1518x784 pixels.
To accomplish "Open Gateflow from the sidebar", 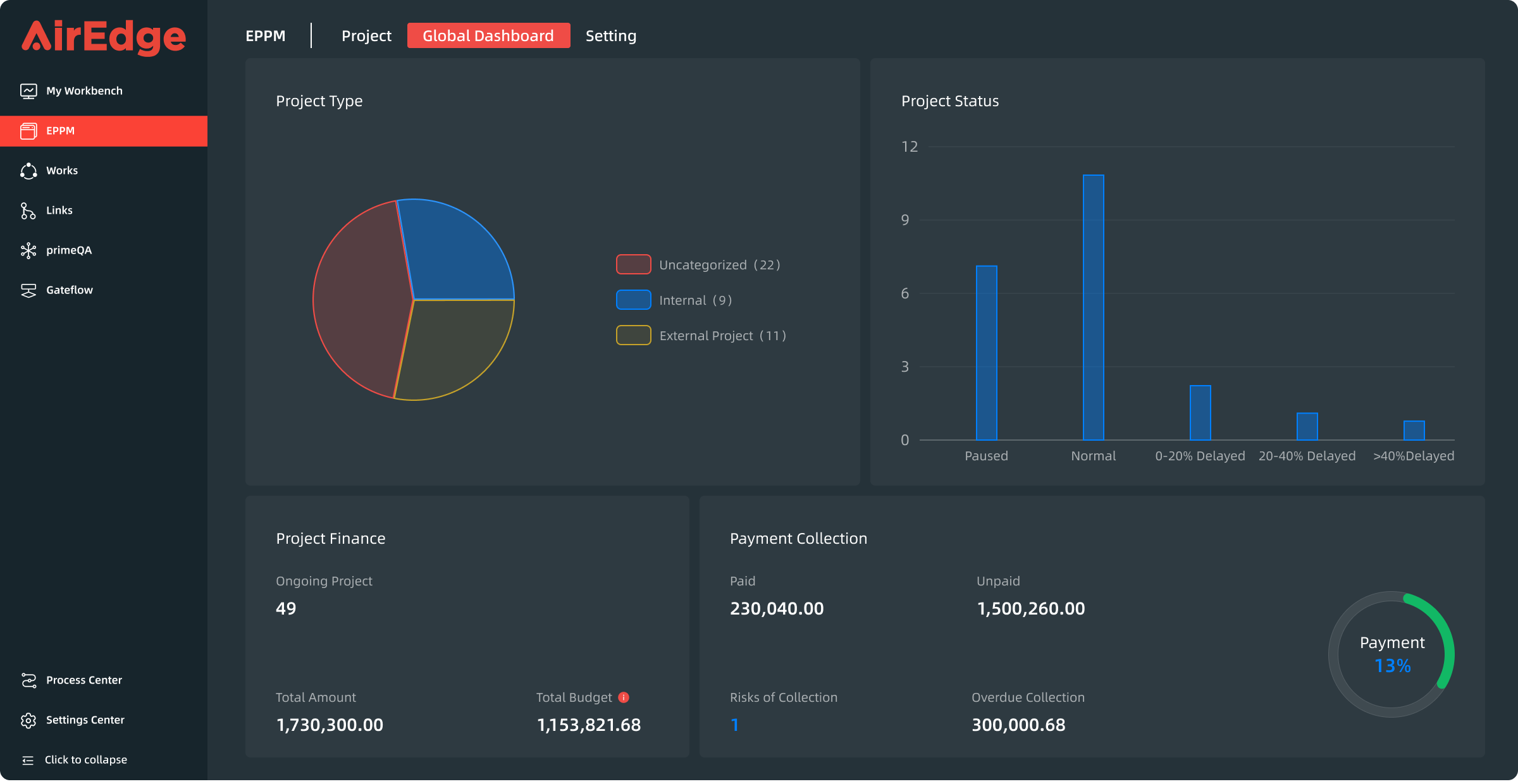I will point(104,290).
